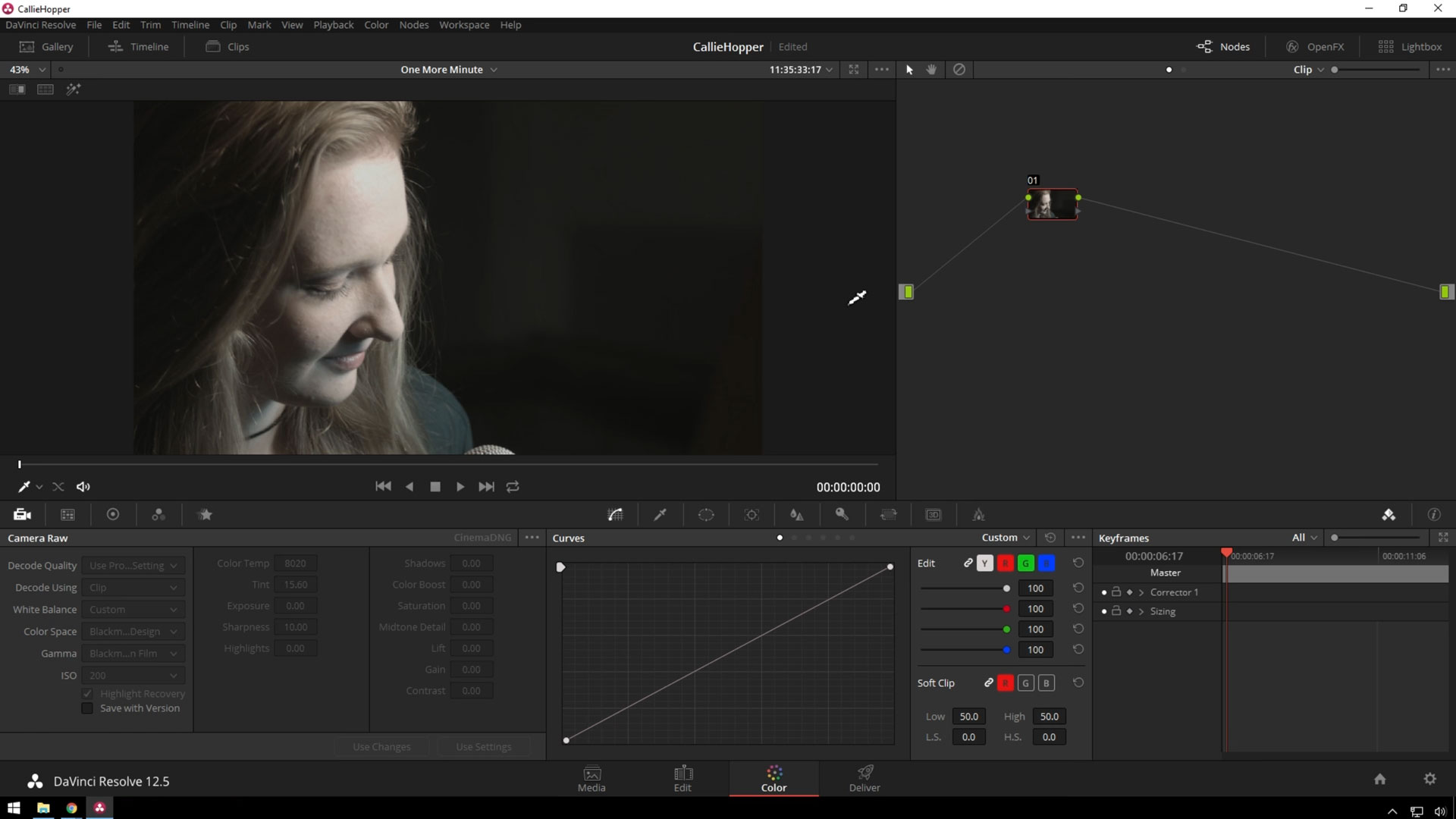Toggle Soft Clip blue channel
The image size is (1456, 819).
1046,683
